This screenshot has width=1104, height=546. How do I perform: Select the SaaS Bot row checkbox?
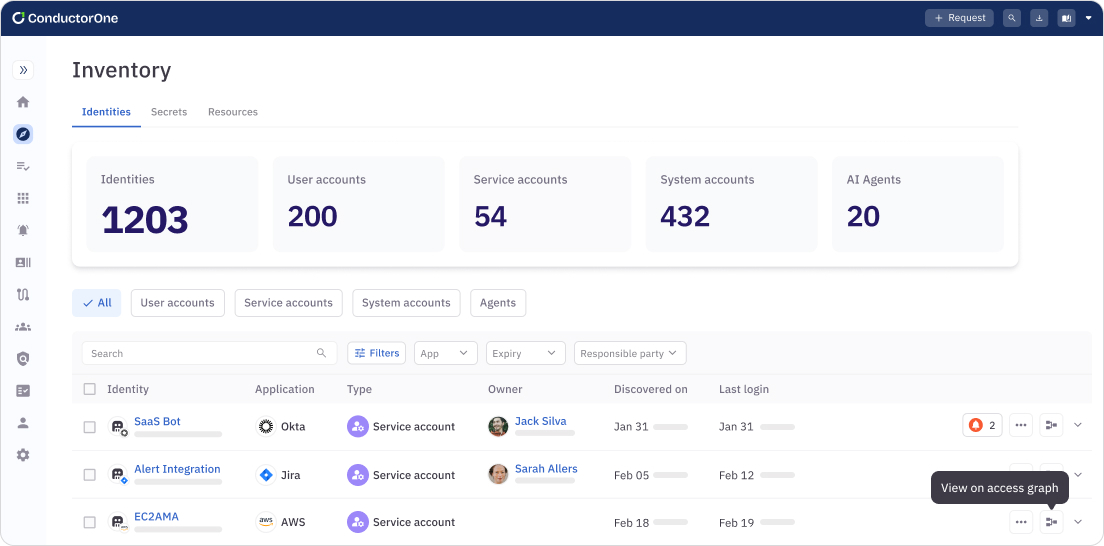tap(90, 427)
